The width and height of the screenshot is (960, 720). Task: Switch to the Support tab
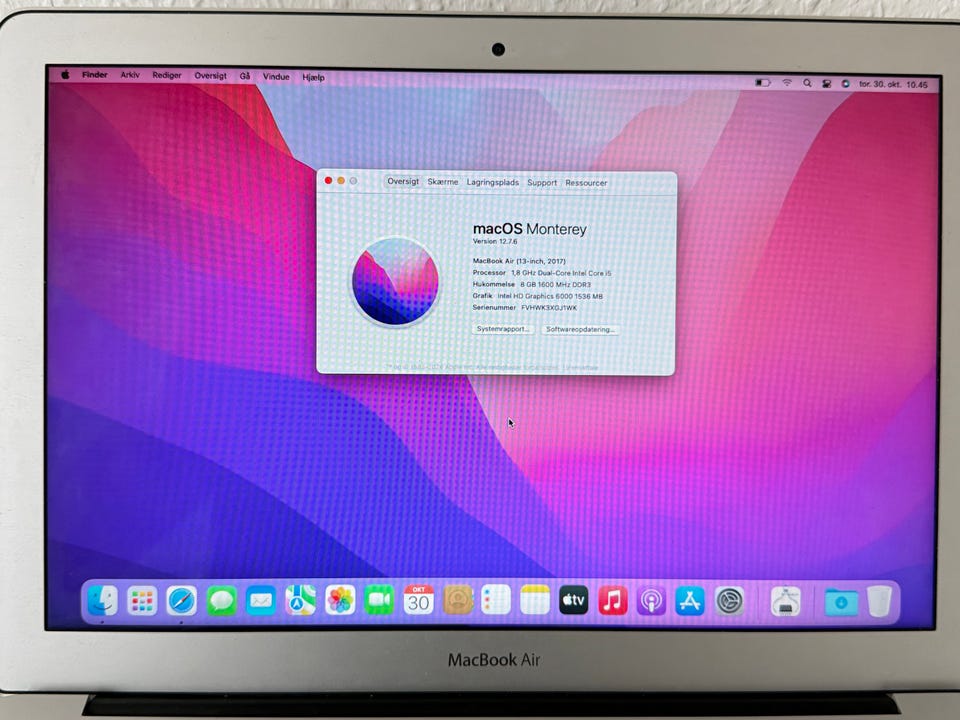point(542,182)
